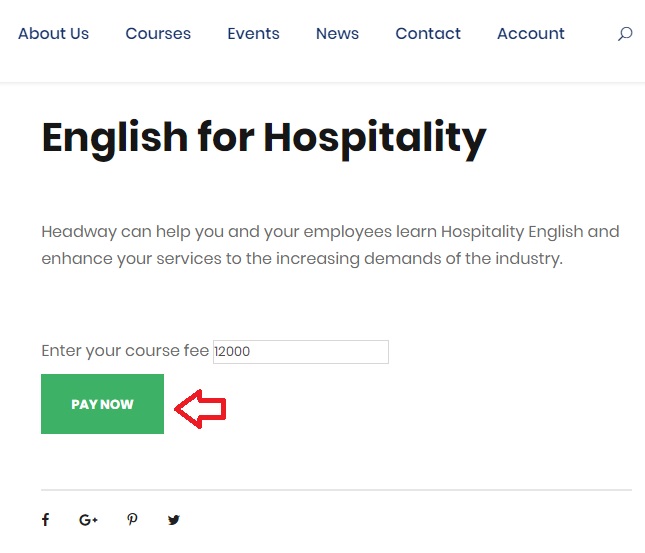The height and width of the screenshot is (553, 645).
Task: Open the Account menu
Action: point(531,34)
